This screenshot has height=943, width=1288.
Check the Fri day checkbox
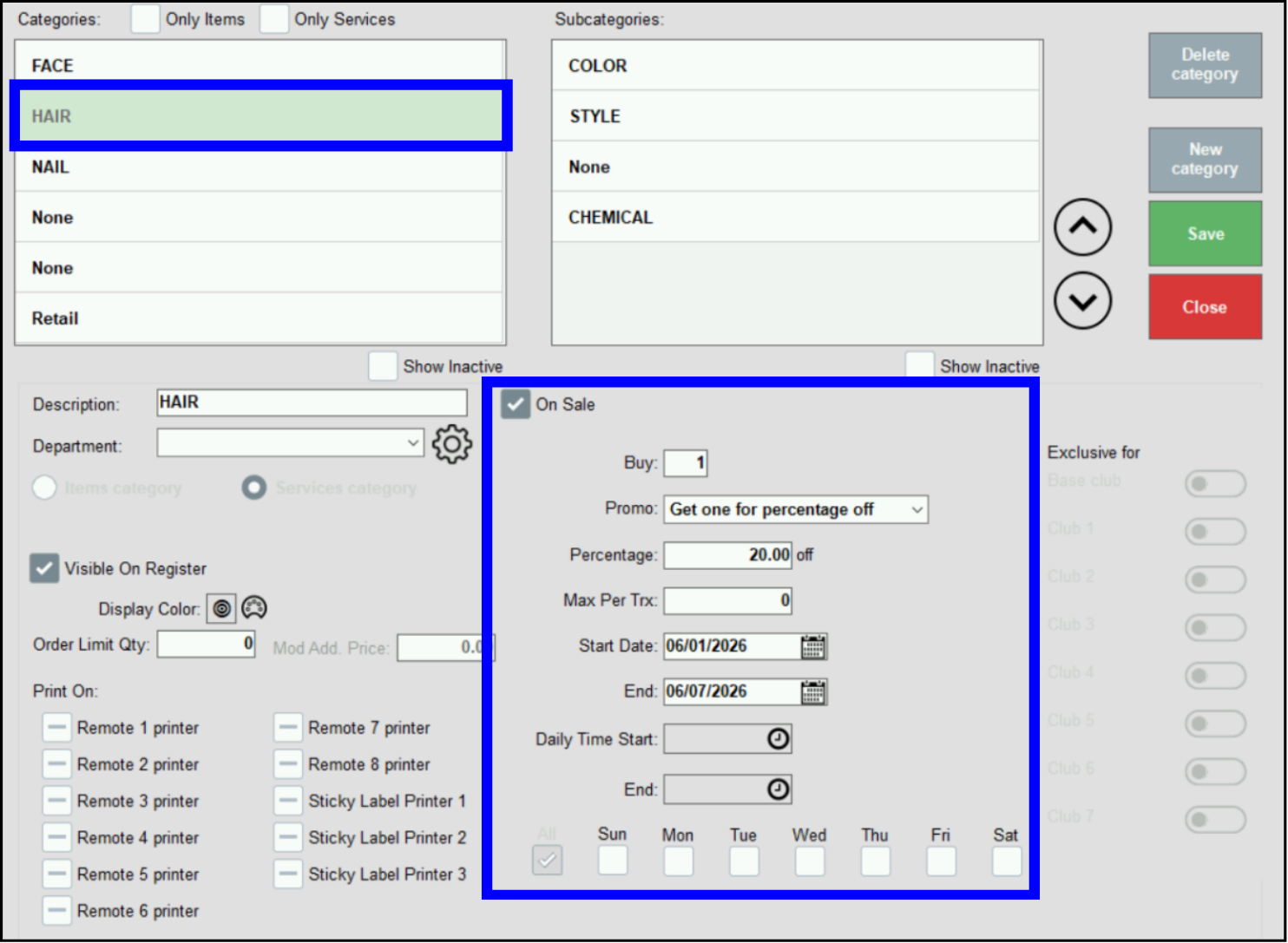941,861
